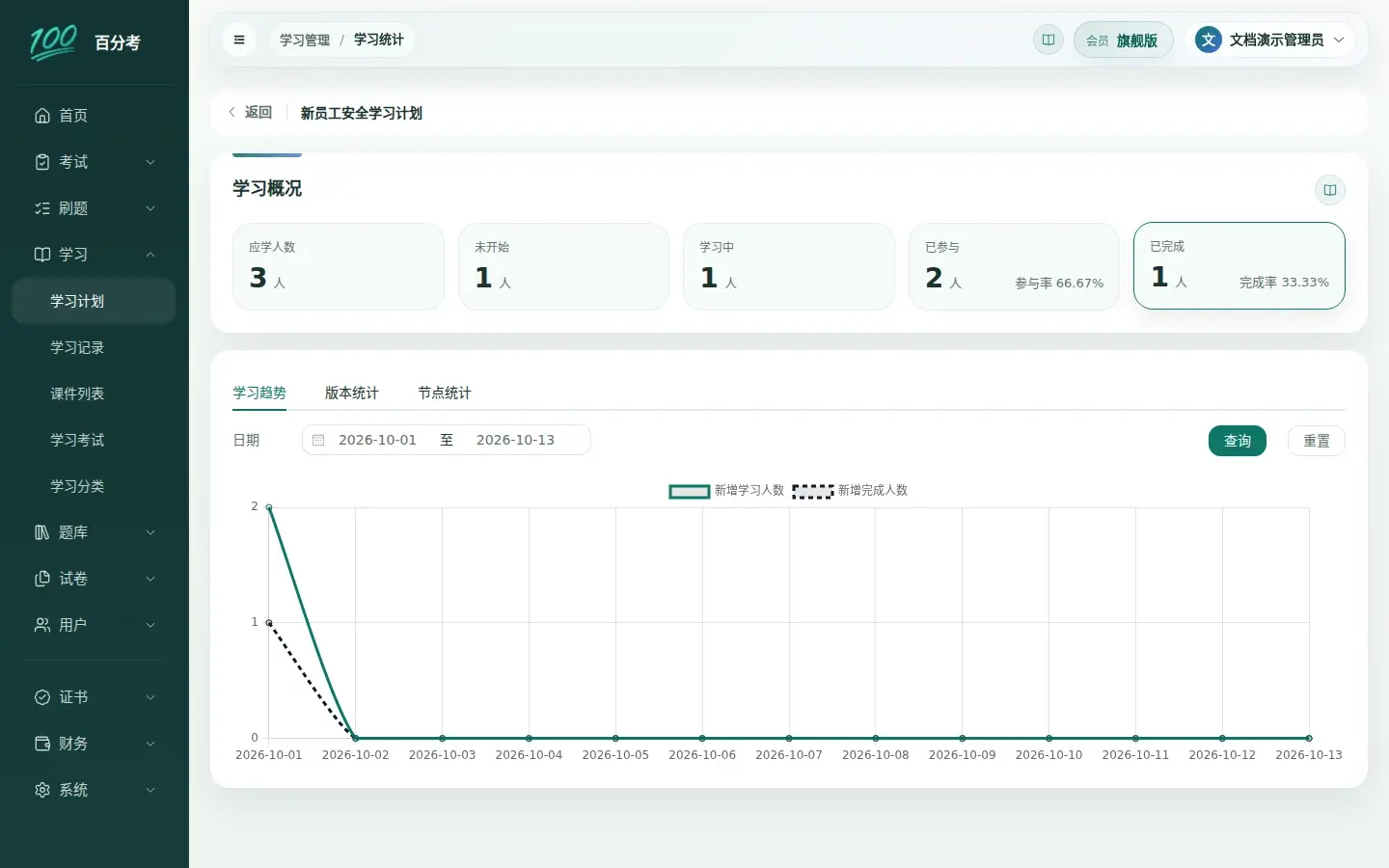The image size is (1389, 868).
Task: Expand the 证书 menu chevron
Action: [150, 697]
